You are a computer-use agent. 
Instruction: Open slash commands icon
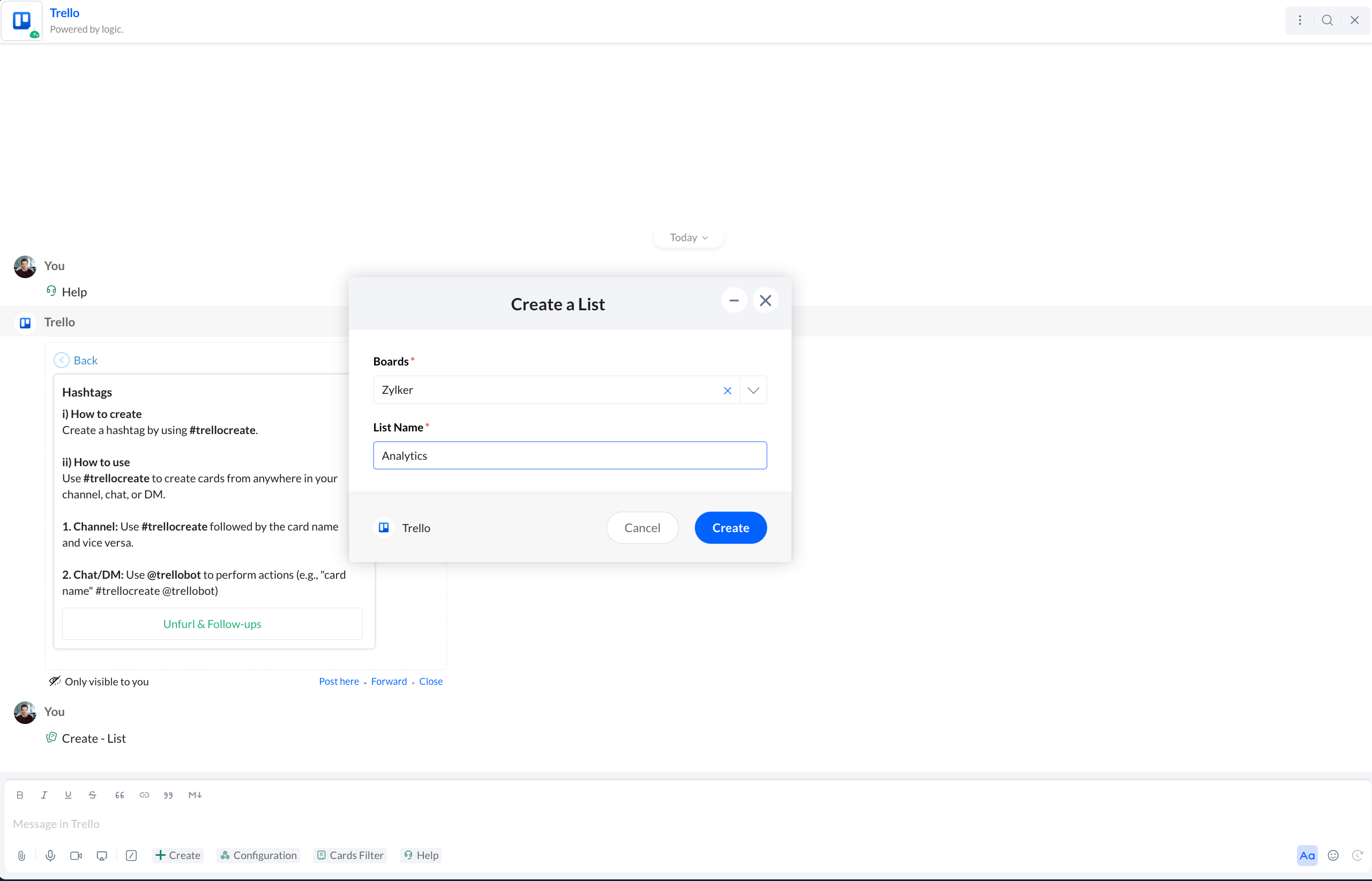point(131,856)
